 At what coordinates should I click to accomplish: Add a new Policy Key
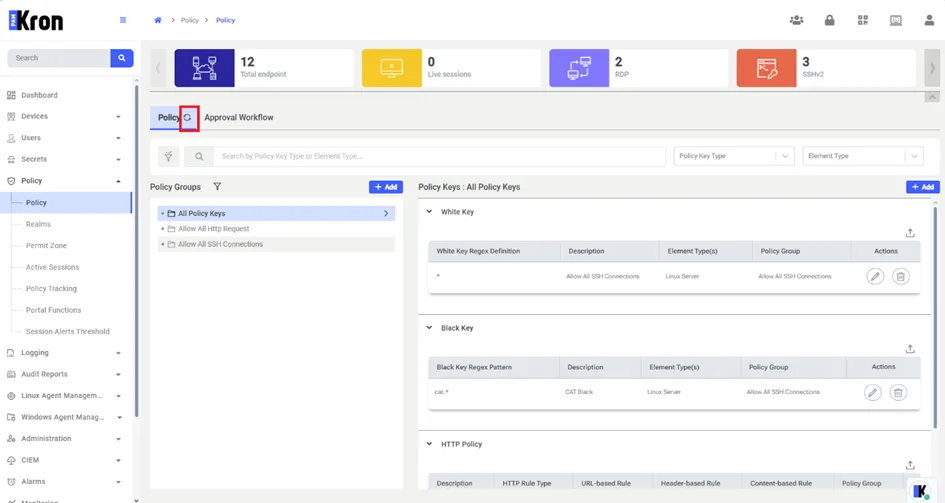tap(923, 187)
